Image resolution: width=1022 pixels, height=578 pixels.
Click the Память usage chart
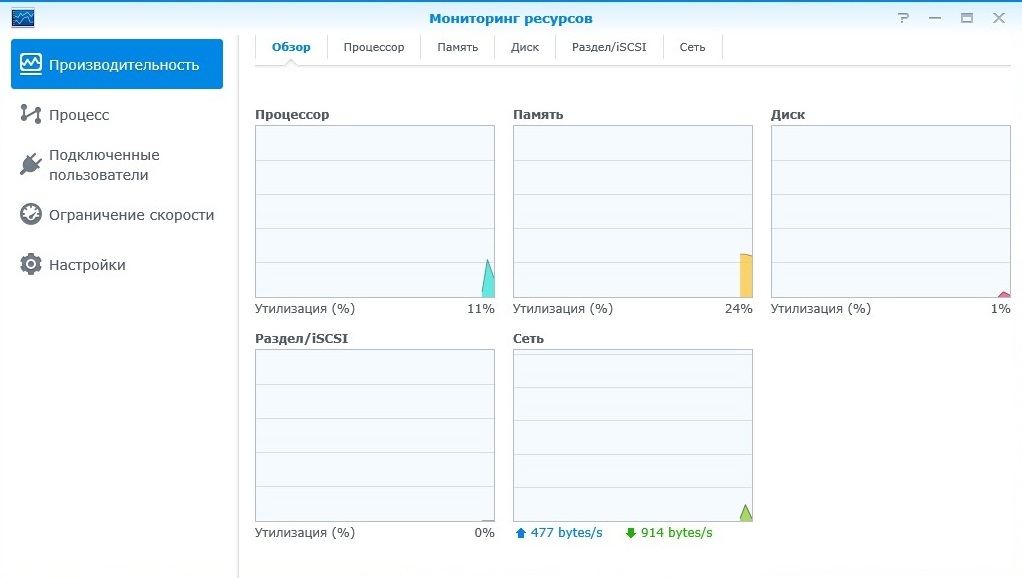pyautogui.click(x=632, y=211)
